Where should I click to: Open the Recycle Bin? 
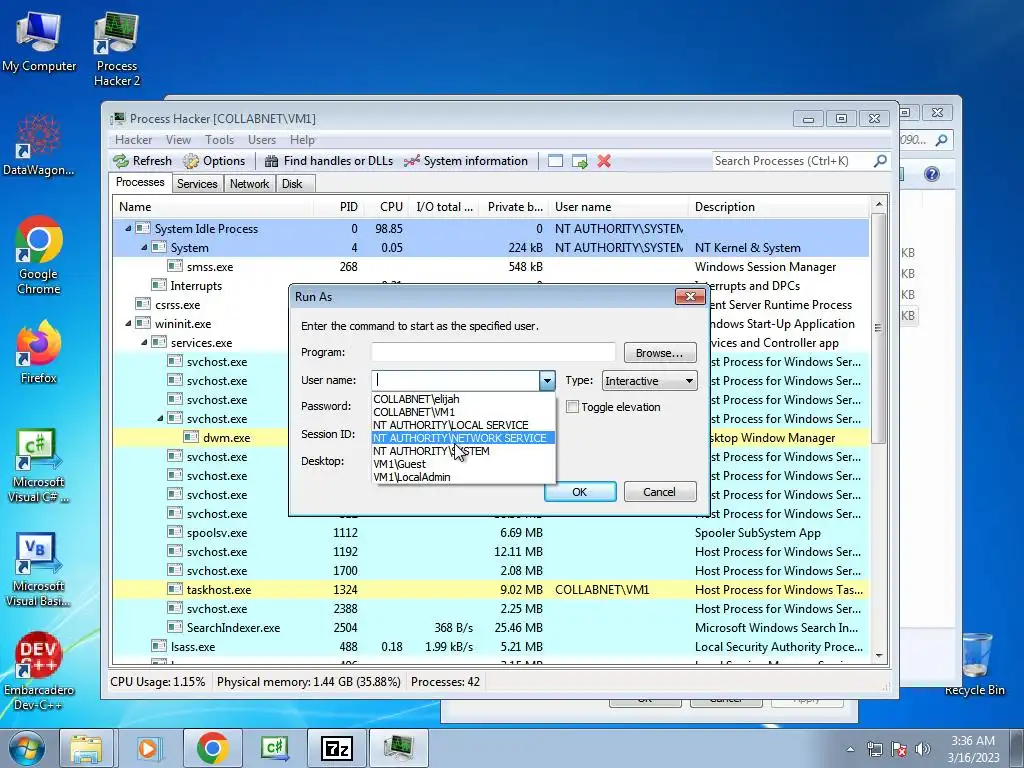975,664
